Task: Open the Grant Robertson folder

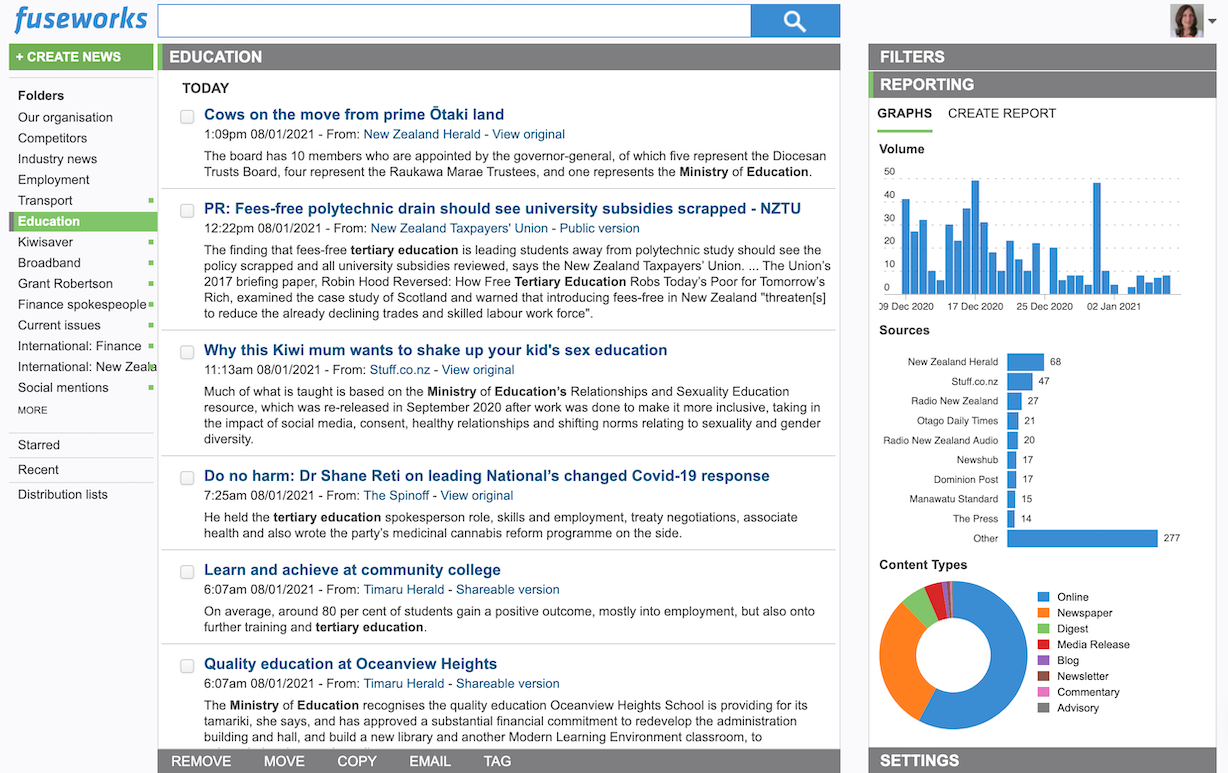Action: (x=65, y=284)
